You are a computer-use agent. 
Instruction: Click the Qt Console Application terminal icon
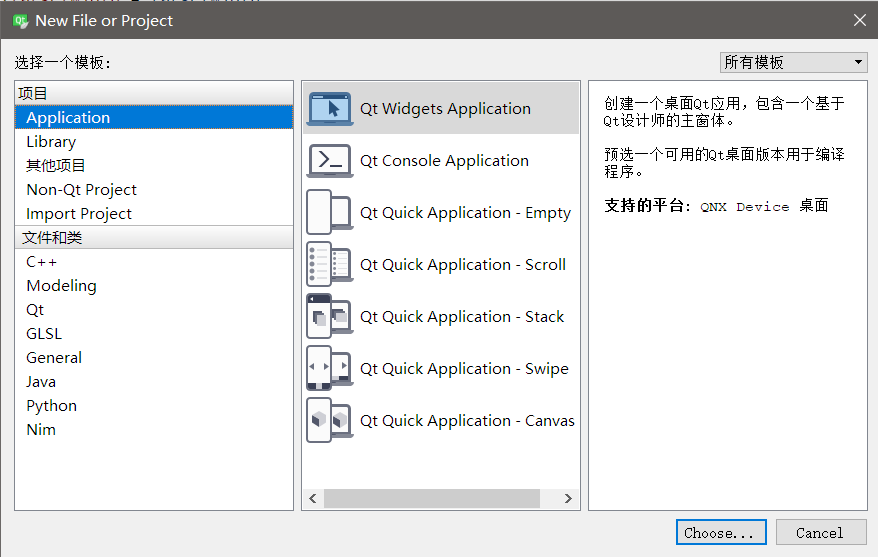tap(330, 161)
